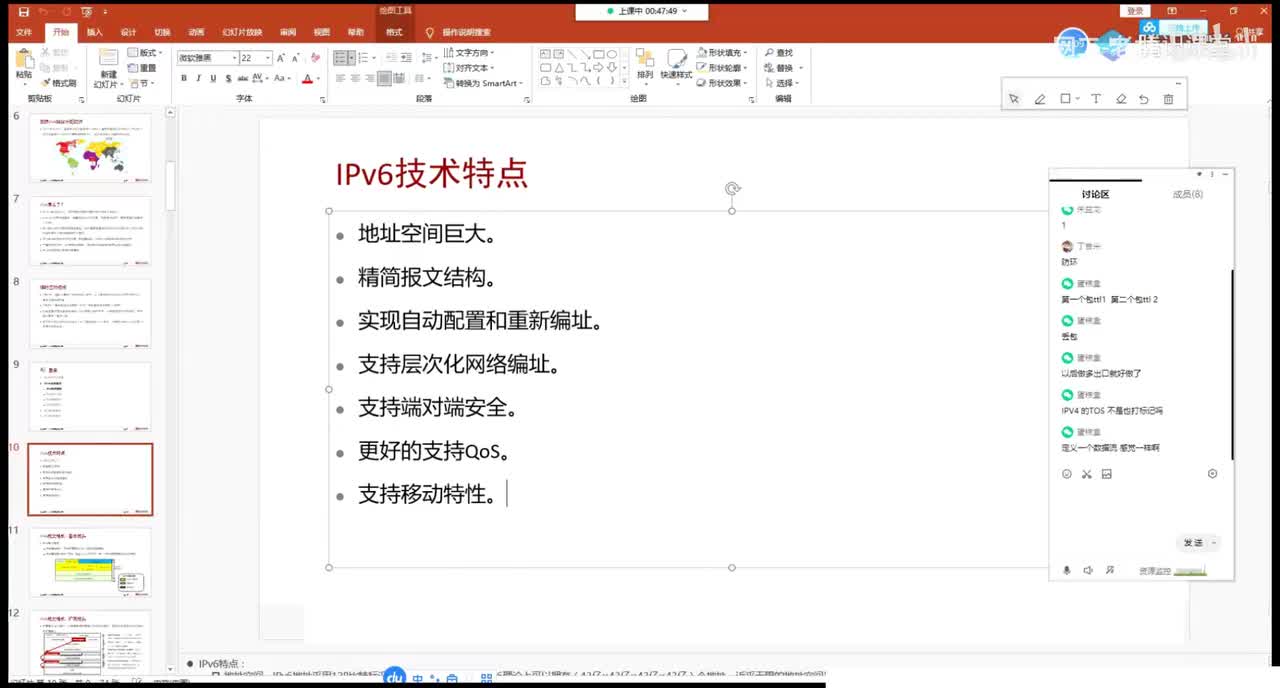Open the Change Case (Aa) dropdown

click(283, 78)
